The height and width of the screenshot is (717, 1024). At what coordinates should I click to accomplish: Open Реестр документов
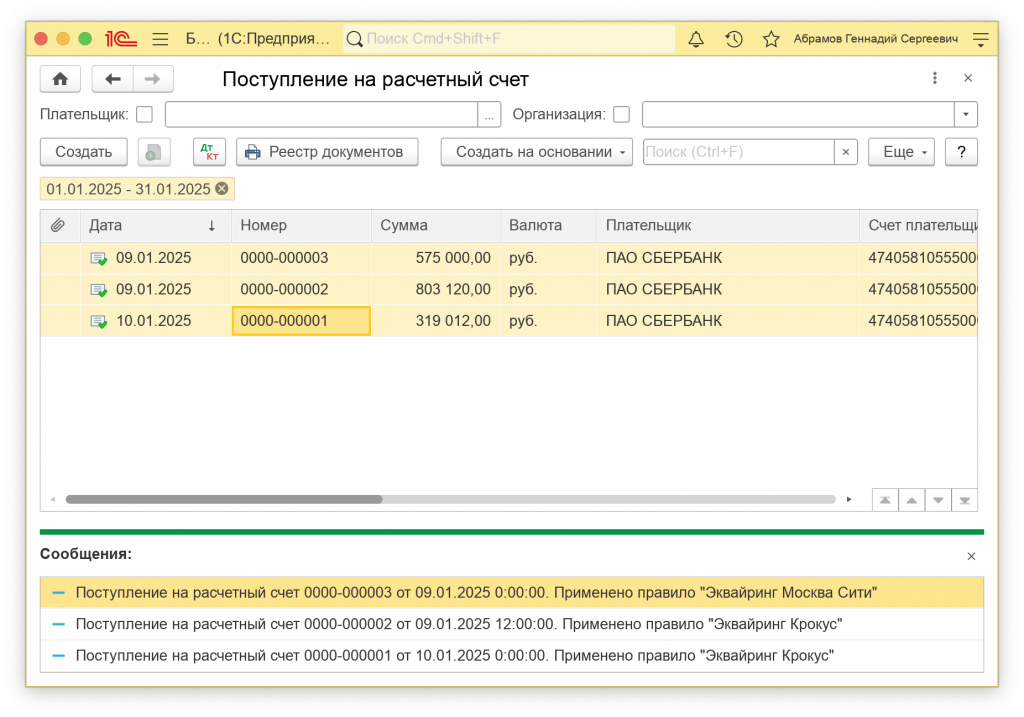pyautogui.click(x=326, y=152)
